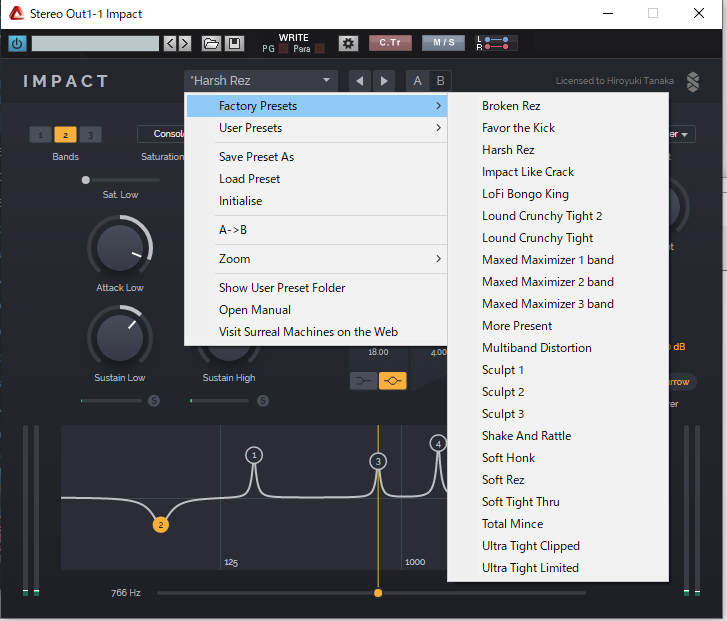Expand the User Presets submenu
The image size is (727, 621).
coord(317,128)
